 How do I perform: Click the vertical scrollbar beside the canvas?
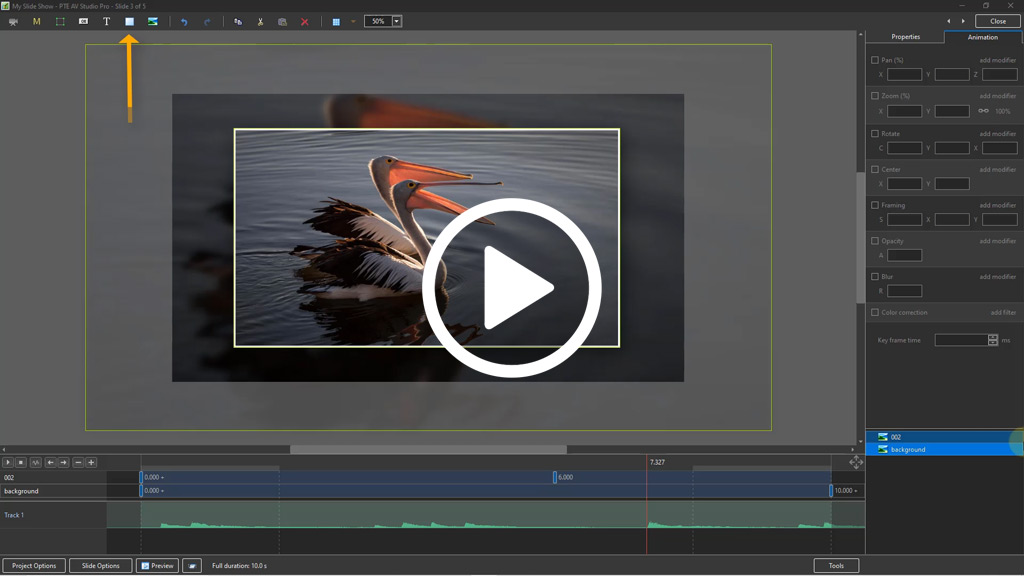click(x=860, y=238)
